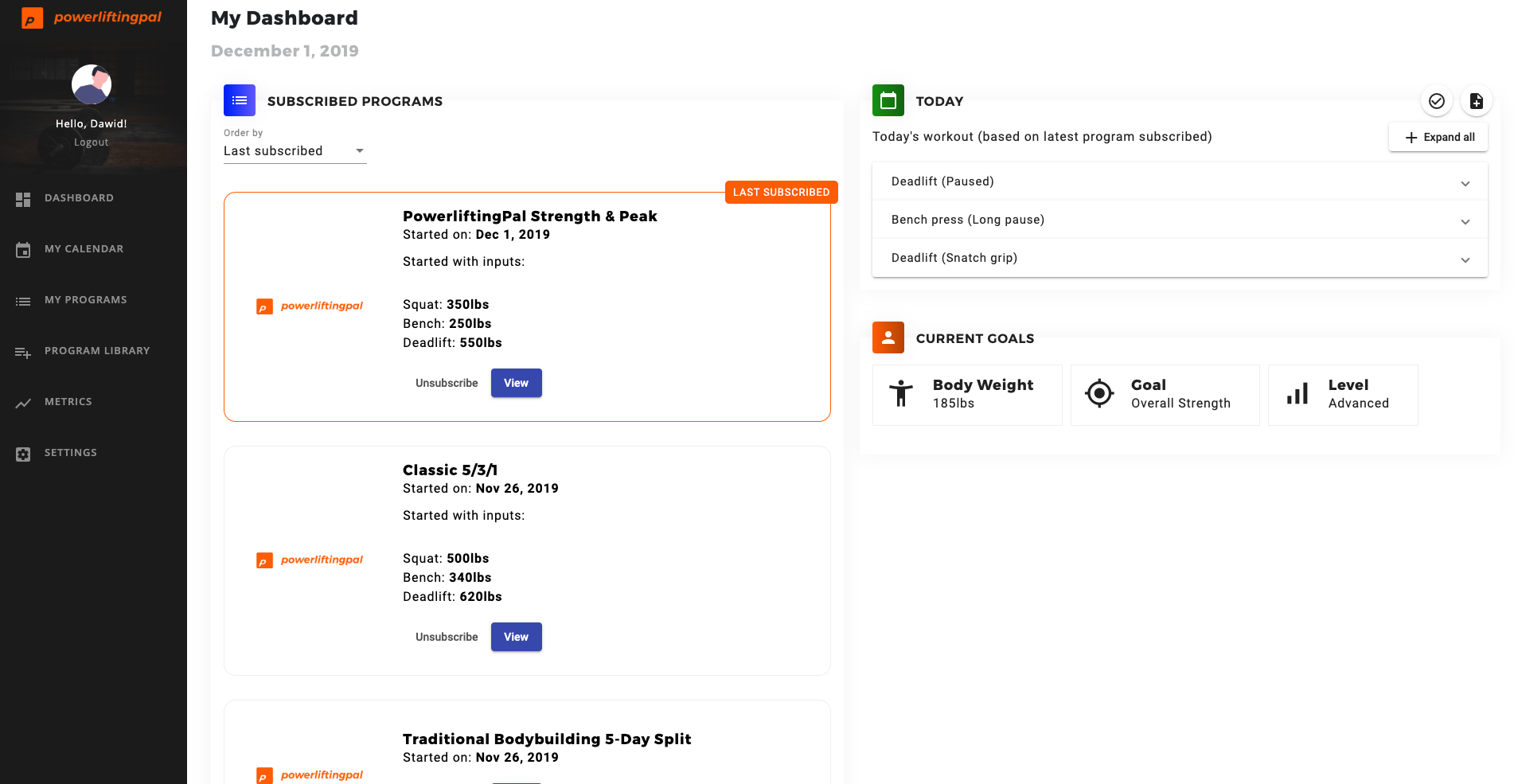Screen dimensions: 1518x784
Task: Click the Body Weight figure icon
Action: (x=901, y=393)
